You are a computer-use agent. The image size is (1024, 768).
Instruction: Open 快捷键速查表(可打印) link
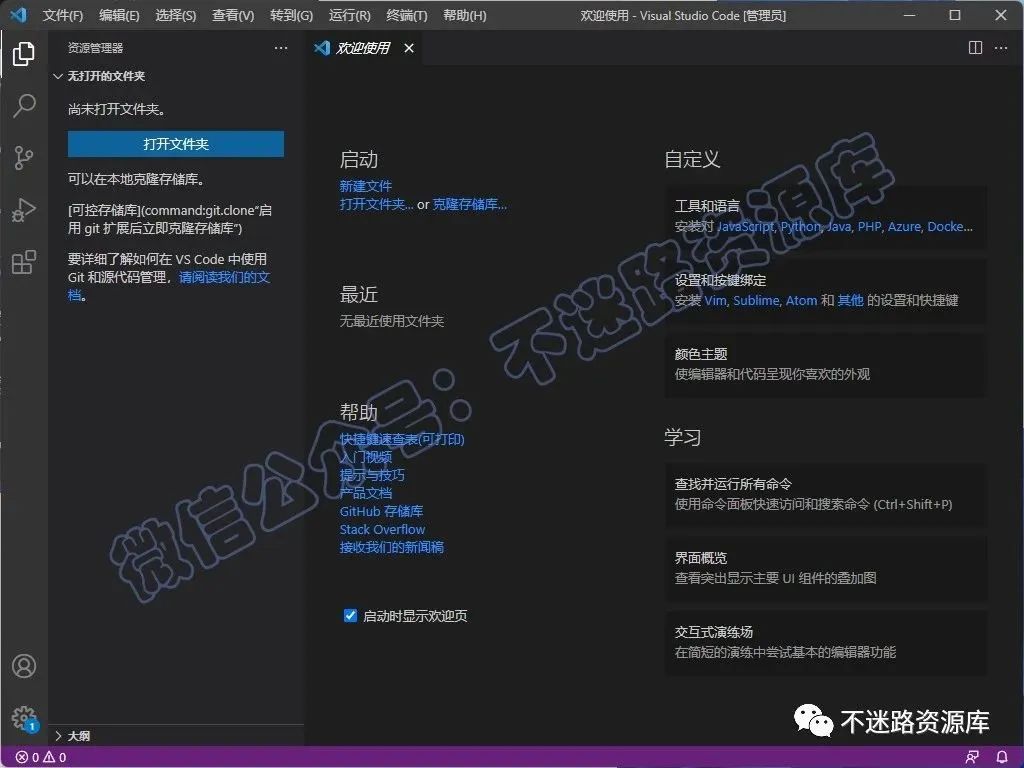pos(402,440)
